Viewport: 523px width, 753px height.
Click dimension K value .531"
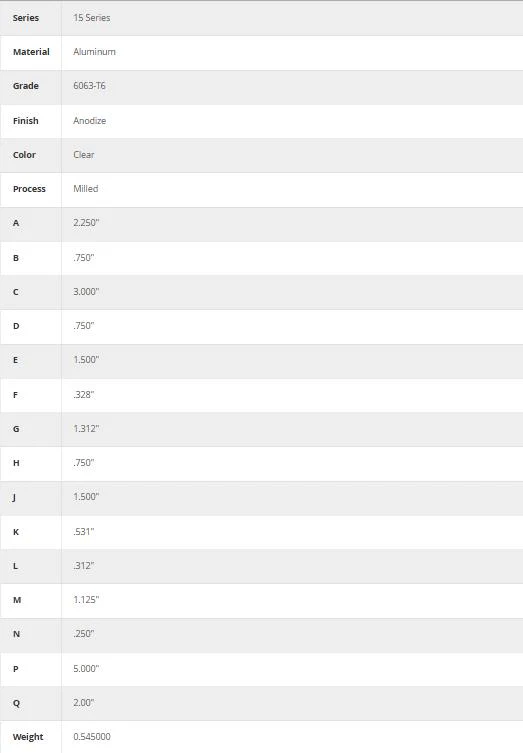coord(84,532)
